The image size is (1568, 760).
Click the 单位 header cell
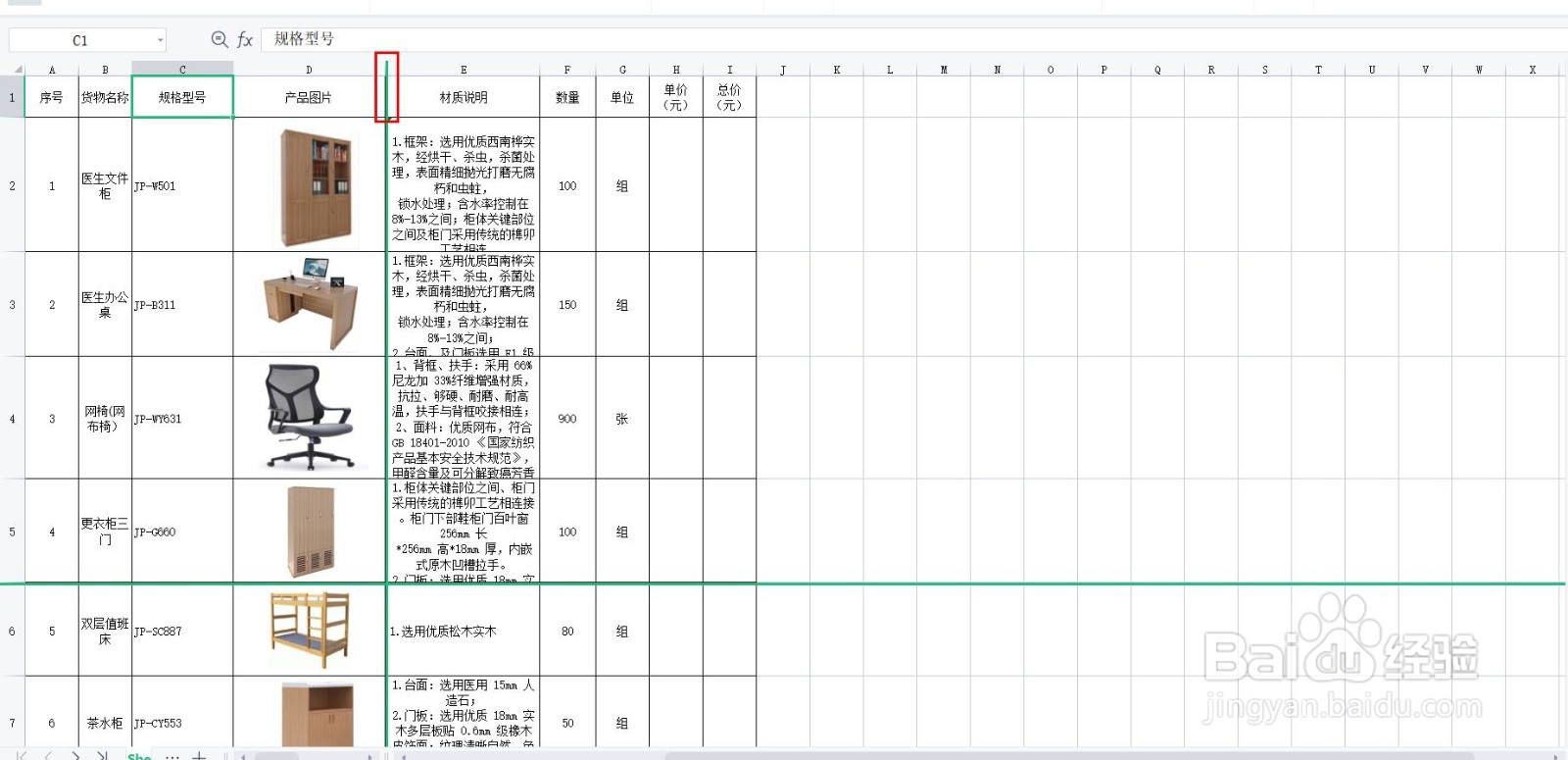(x=622, y=97)
